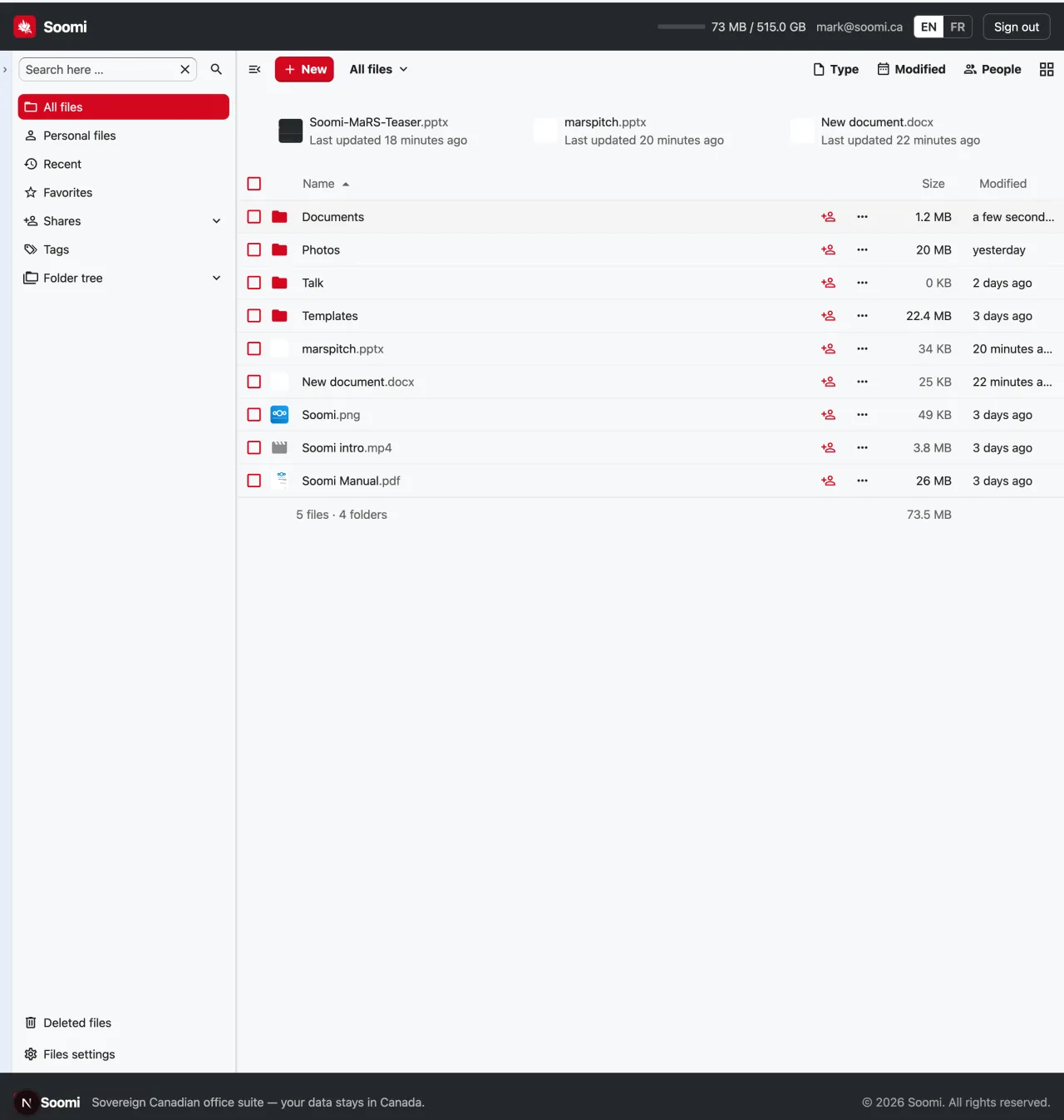Open the Type filter dropdown
Screen dimensions: 1064x1120
coord(835,70)
